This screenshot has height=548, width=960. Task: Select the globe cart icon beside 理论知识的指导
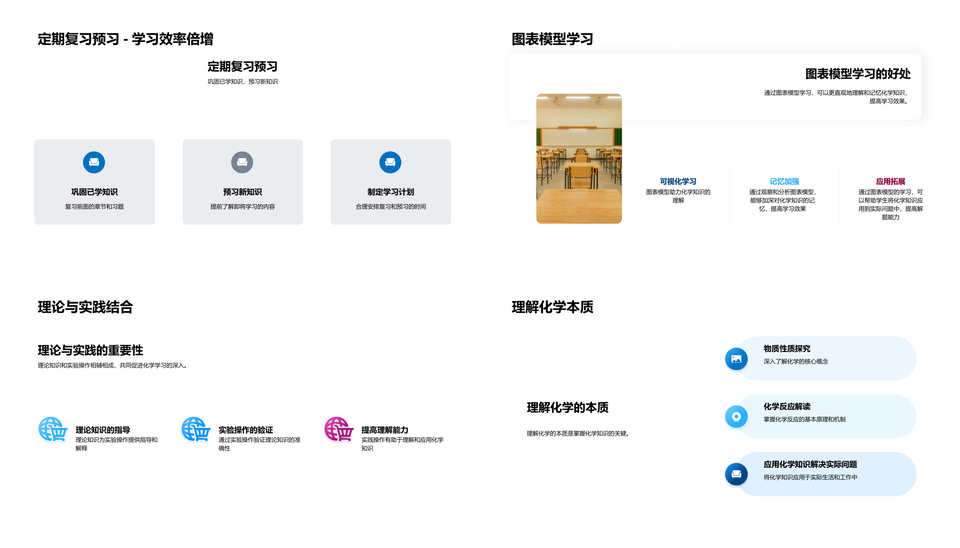(x=51, y=430)
